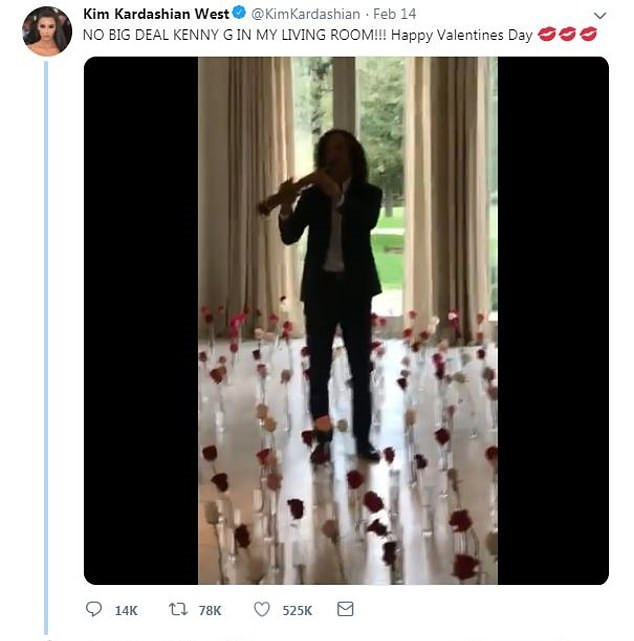The height and width of the screenshot is (641, 634).
Task: Like the tweet with heart icon
Action: coord(262,609)
